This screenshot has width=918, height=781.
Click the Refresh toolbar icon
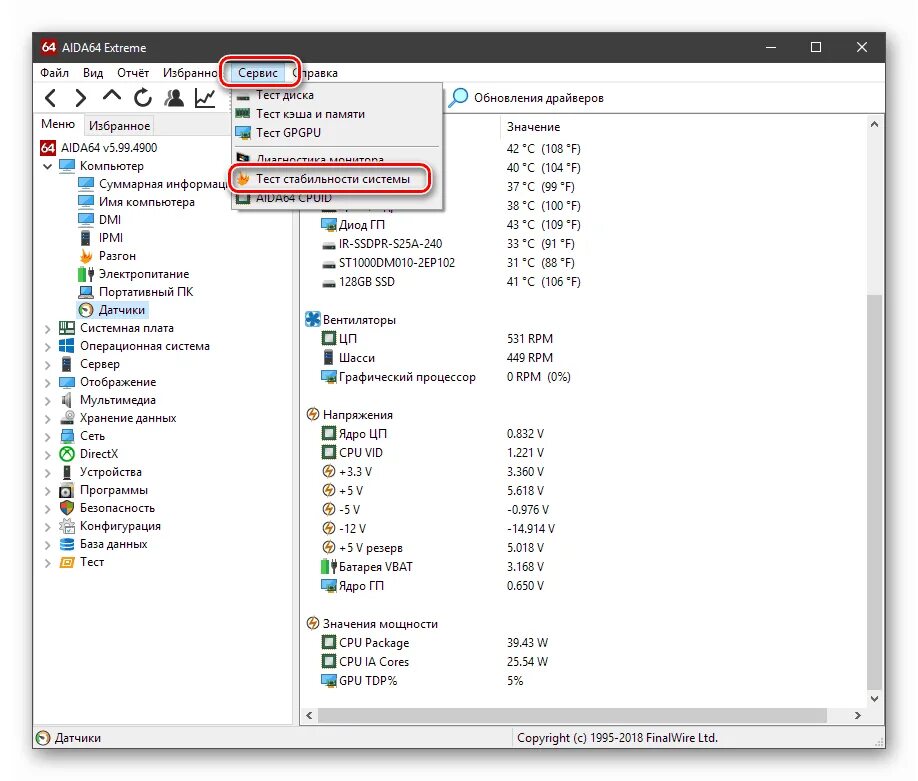142,98
